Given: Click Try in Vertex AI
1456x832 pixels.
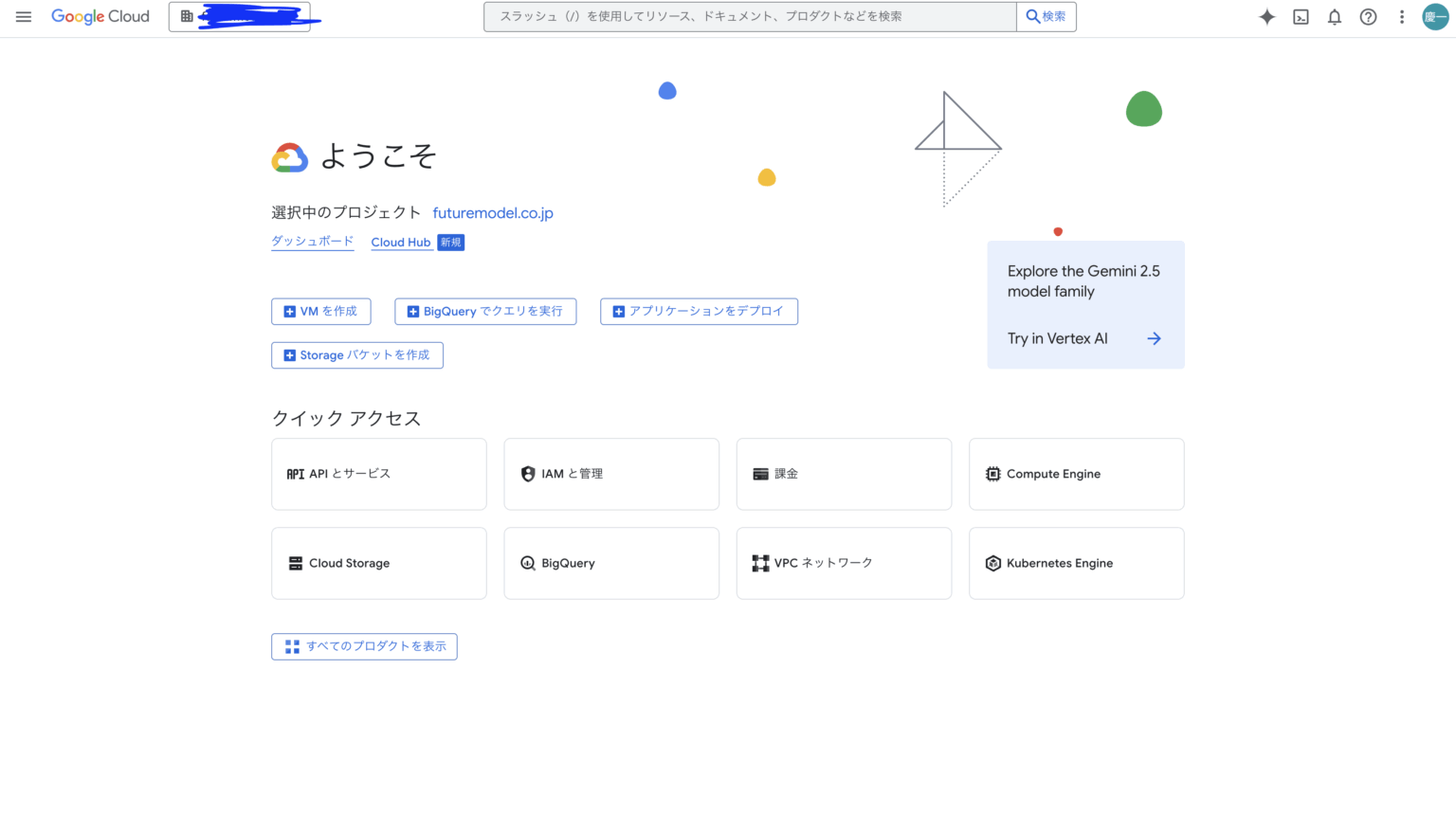Looking at the screenshot, I should [x=1057, y=338].
